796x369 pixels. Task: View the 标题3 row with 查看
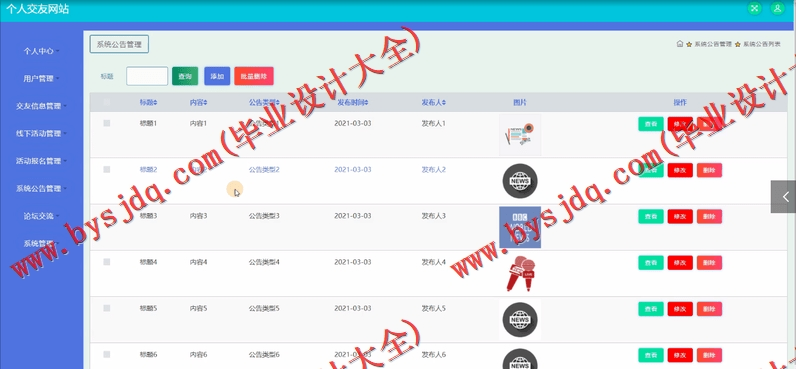click(651, 216)
